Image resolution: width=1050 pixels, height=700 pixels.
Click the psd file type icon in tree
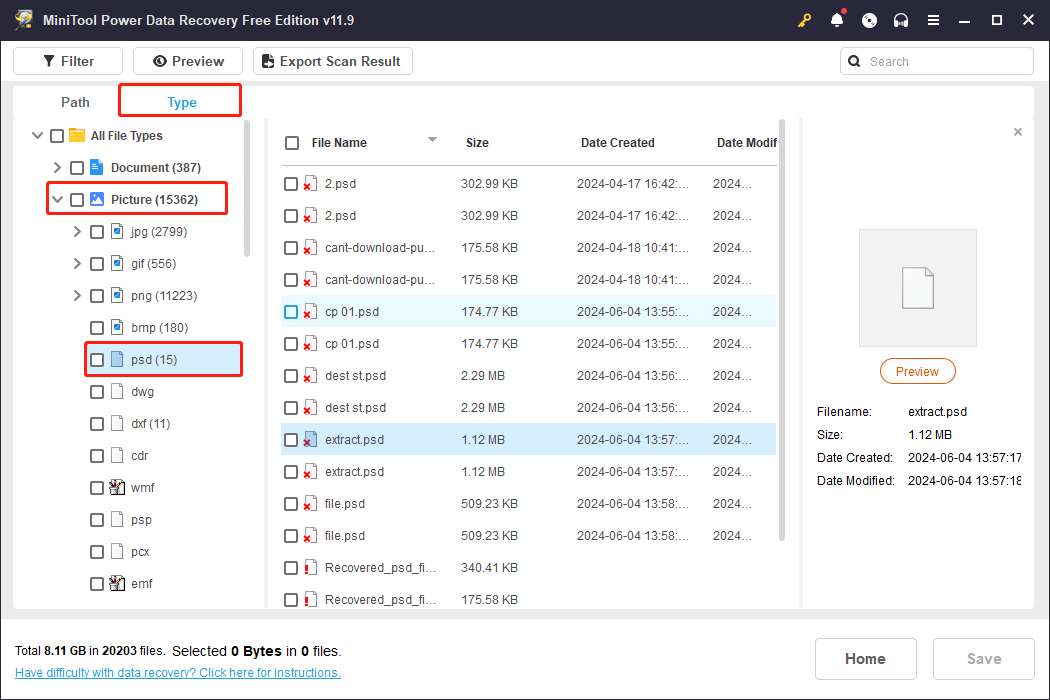coord(117,360)
